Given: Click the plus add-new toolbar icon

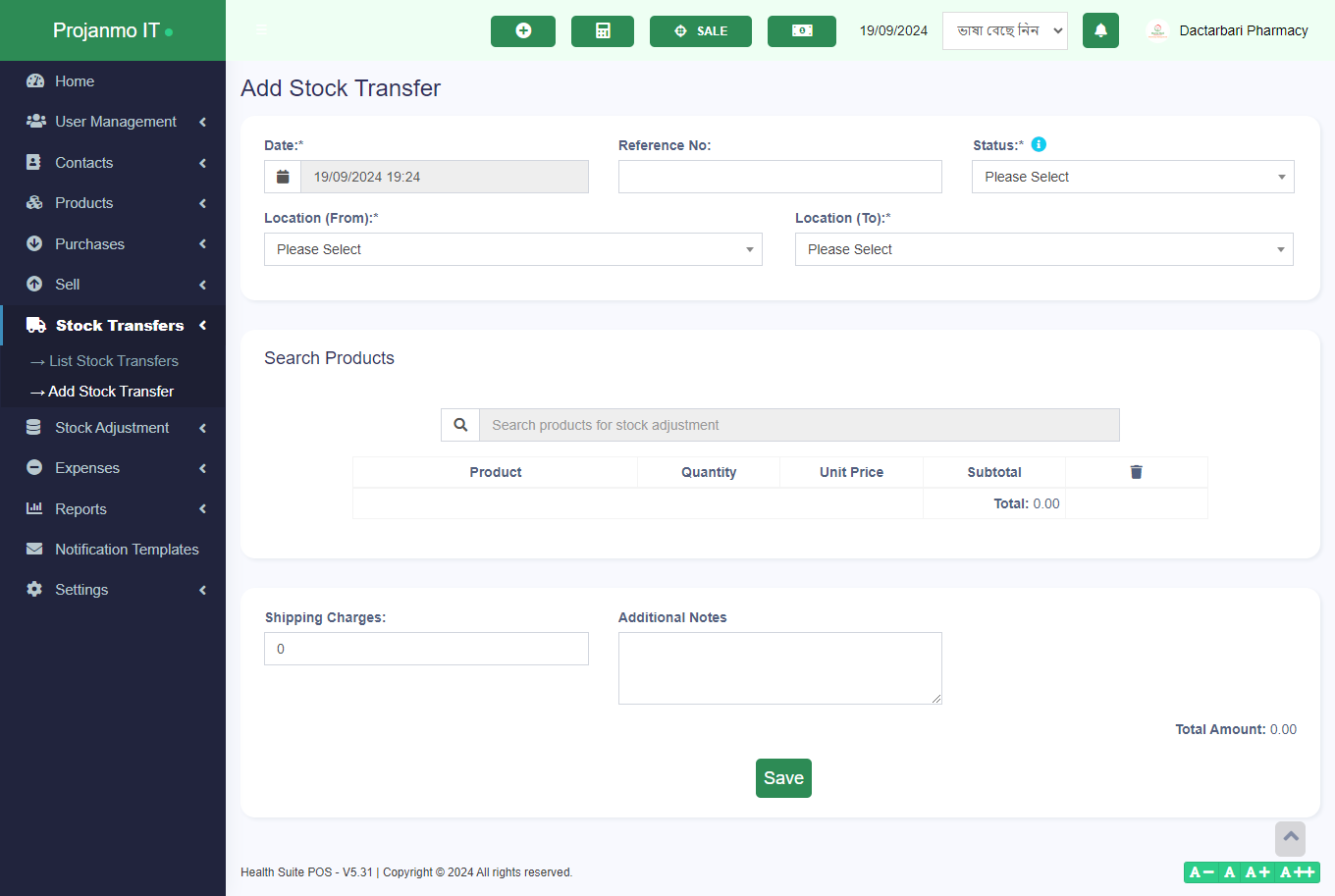Looking at the screenshot, I should click(522, 30).
